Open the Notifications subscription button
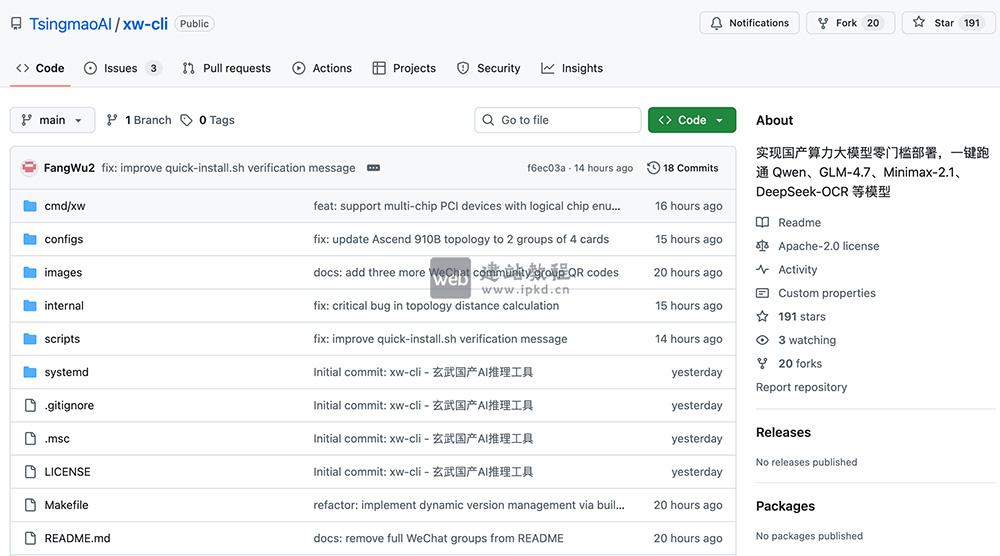 [x=750, y=23]
